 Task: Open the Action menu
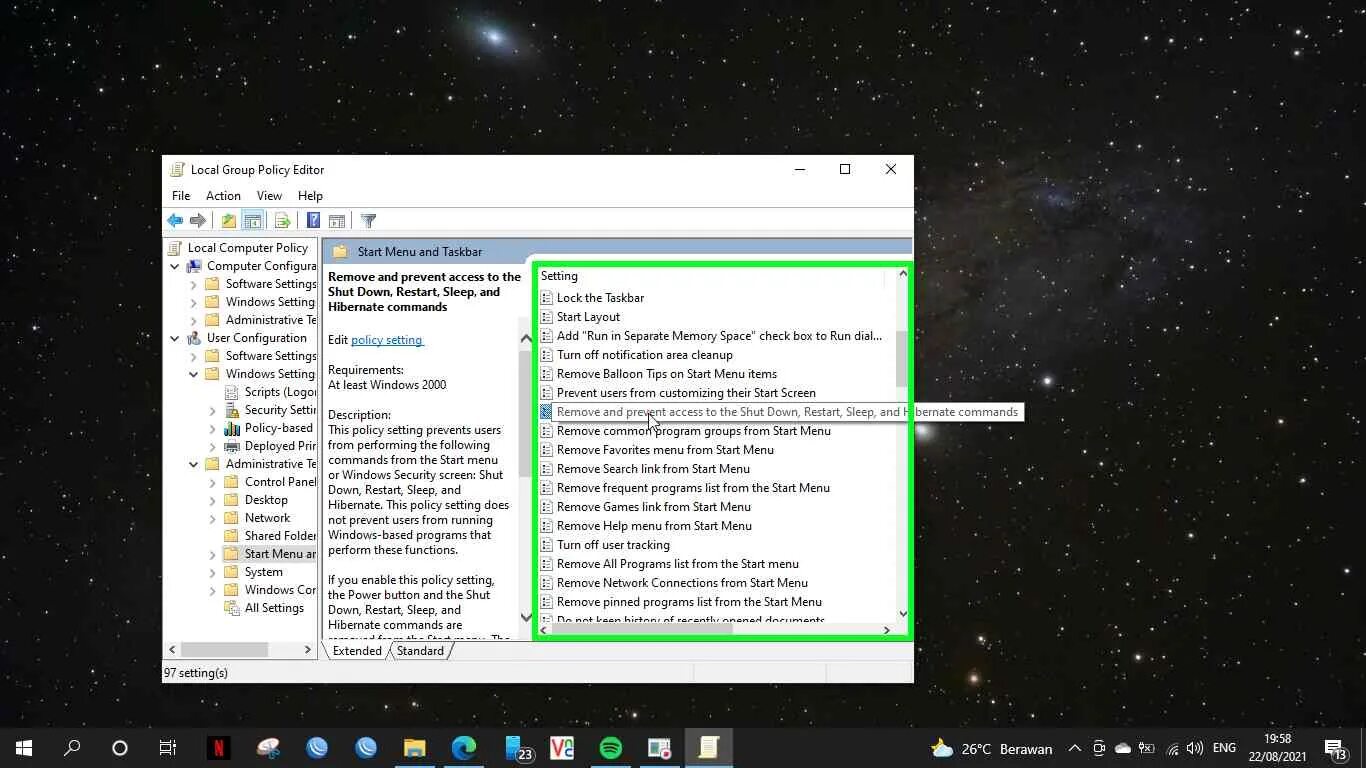[x=223, y=196]
